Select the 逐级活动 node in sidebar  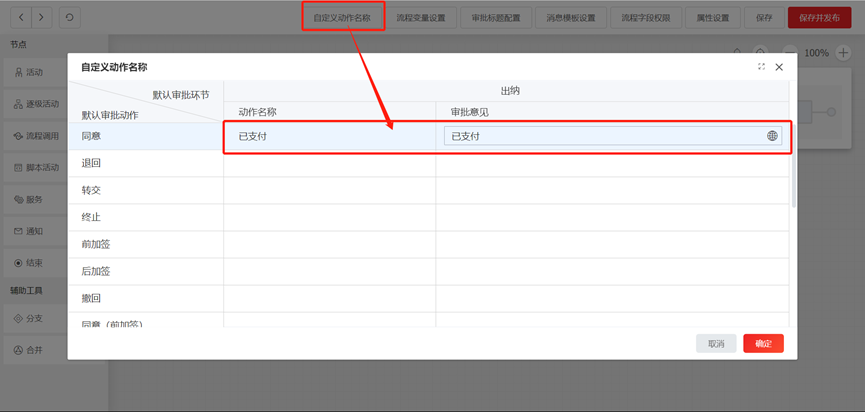tap(36, 104)
